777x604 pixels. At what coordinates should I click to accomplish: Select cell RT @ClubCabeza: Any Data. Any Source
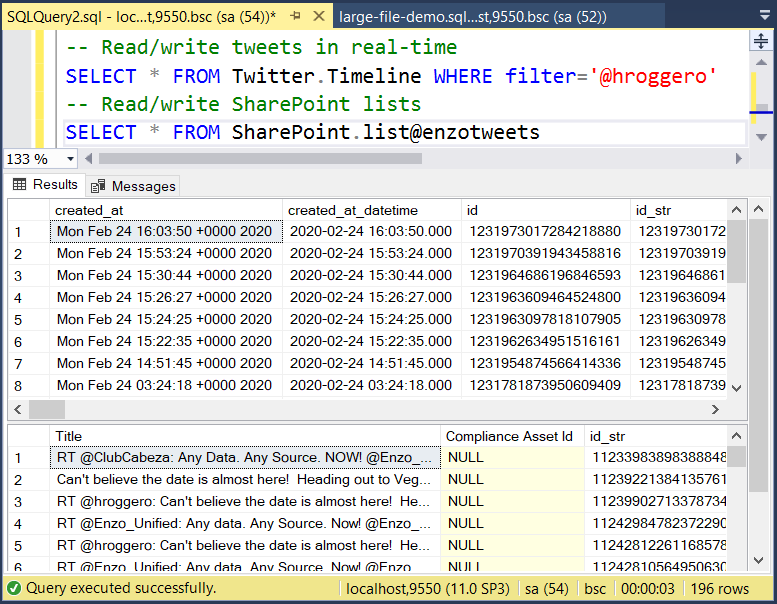[245, 457]
